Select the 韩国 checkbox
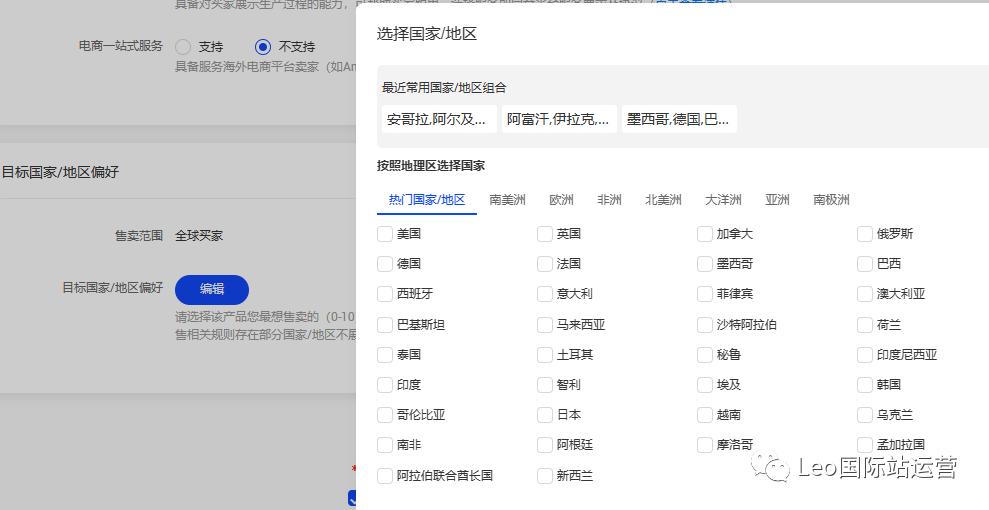 click(x=865, y=385)
